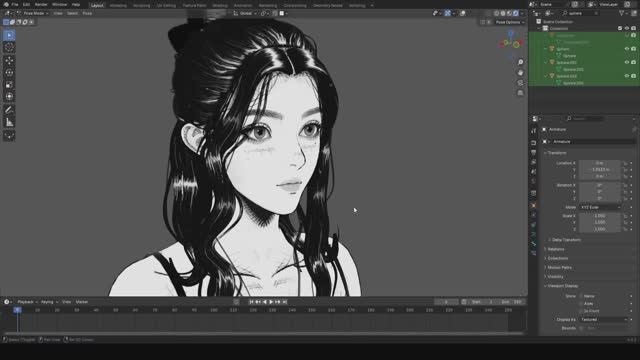
Task: Enable In Front checkbox
Action: coord(581,311)
